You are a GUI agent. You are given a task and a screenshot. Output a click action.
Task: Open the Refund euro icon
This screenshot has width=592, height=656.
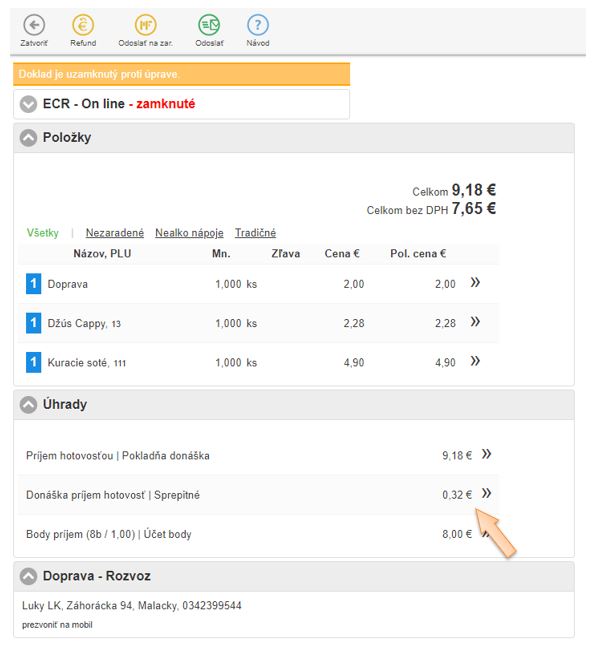pyautogui.click(x=83, y=25)
